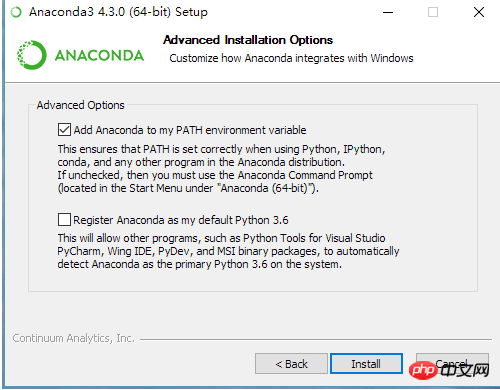Click 'Customize how Anaconda integrates with Windows' subtitle
500x390 pixels.
tap(291, 58)
